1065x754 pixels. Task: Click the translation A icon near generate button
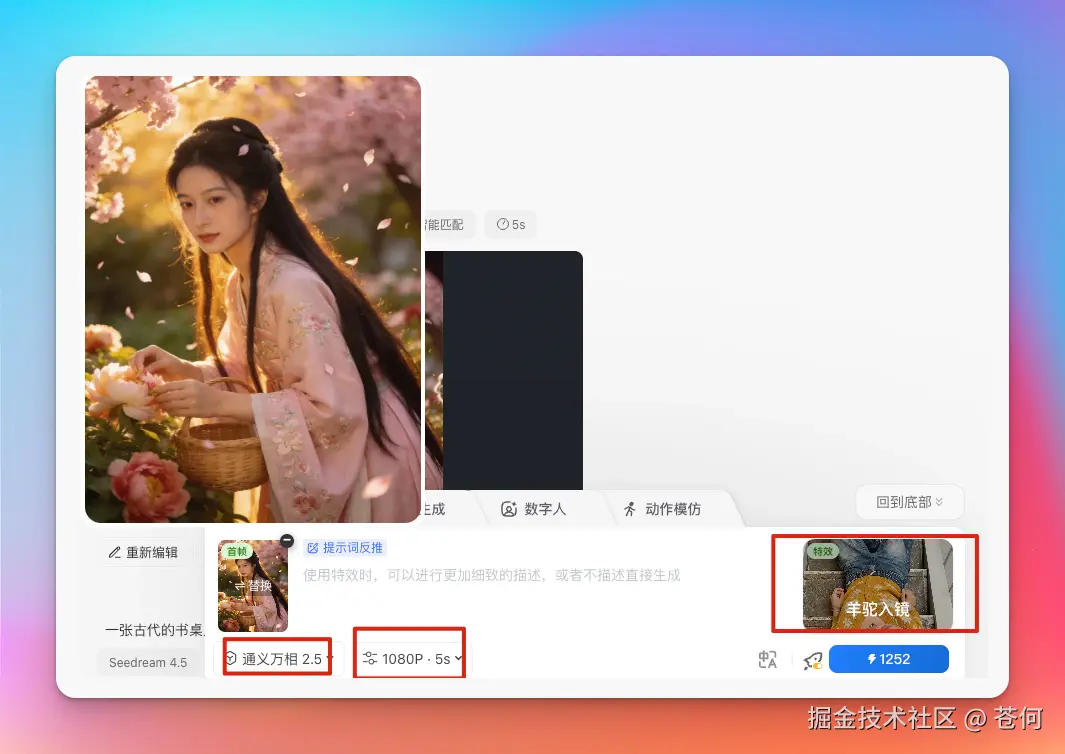767,659
